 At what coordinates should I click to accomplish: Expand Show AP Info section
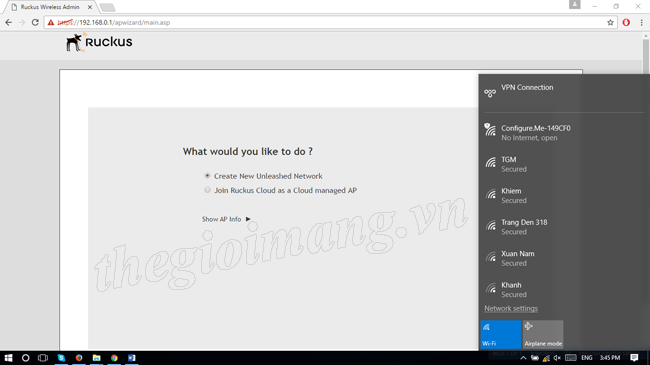point(226,219)
